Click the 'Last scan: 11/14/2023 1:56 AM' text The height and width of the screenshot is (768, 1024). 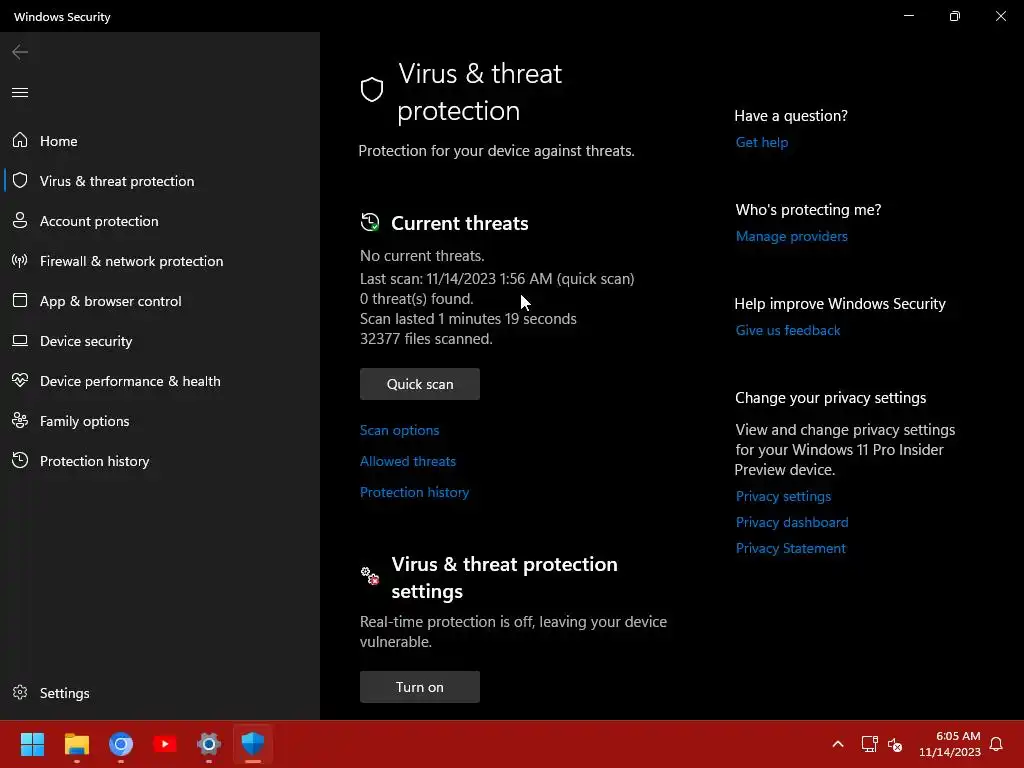pos(497,279)
